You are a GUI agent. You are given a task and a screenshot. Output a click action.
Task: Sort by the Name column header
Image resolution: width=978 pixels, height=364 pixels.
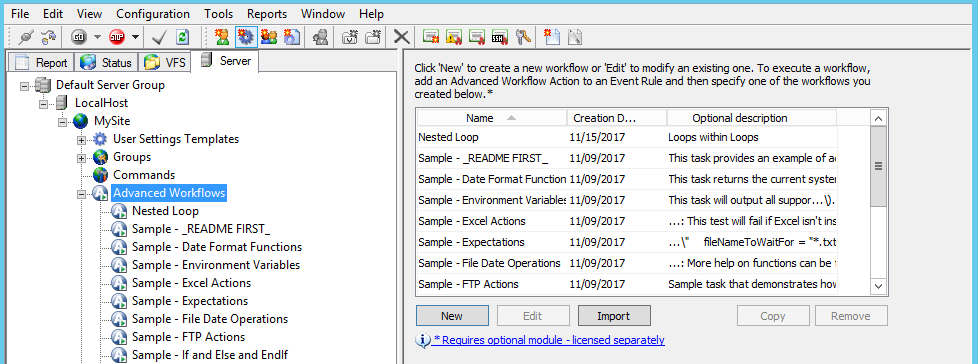tap(491, 118)
